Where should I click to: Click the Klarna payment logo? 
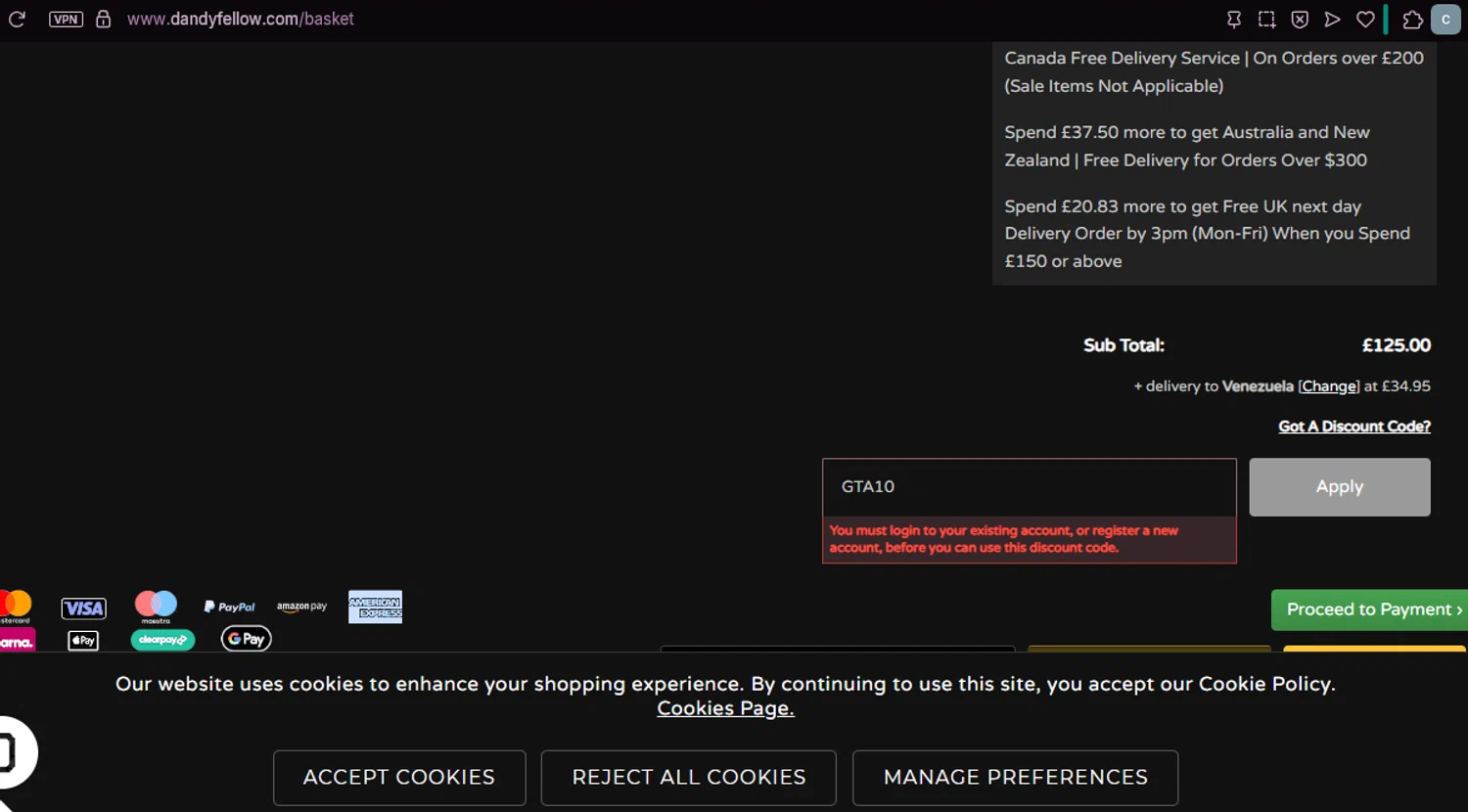coord(17,641)
